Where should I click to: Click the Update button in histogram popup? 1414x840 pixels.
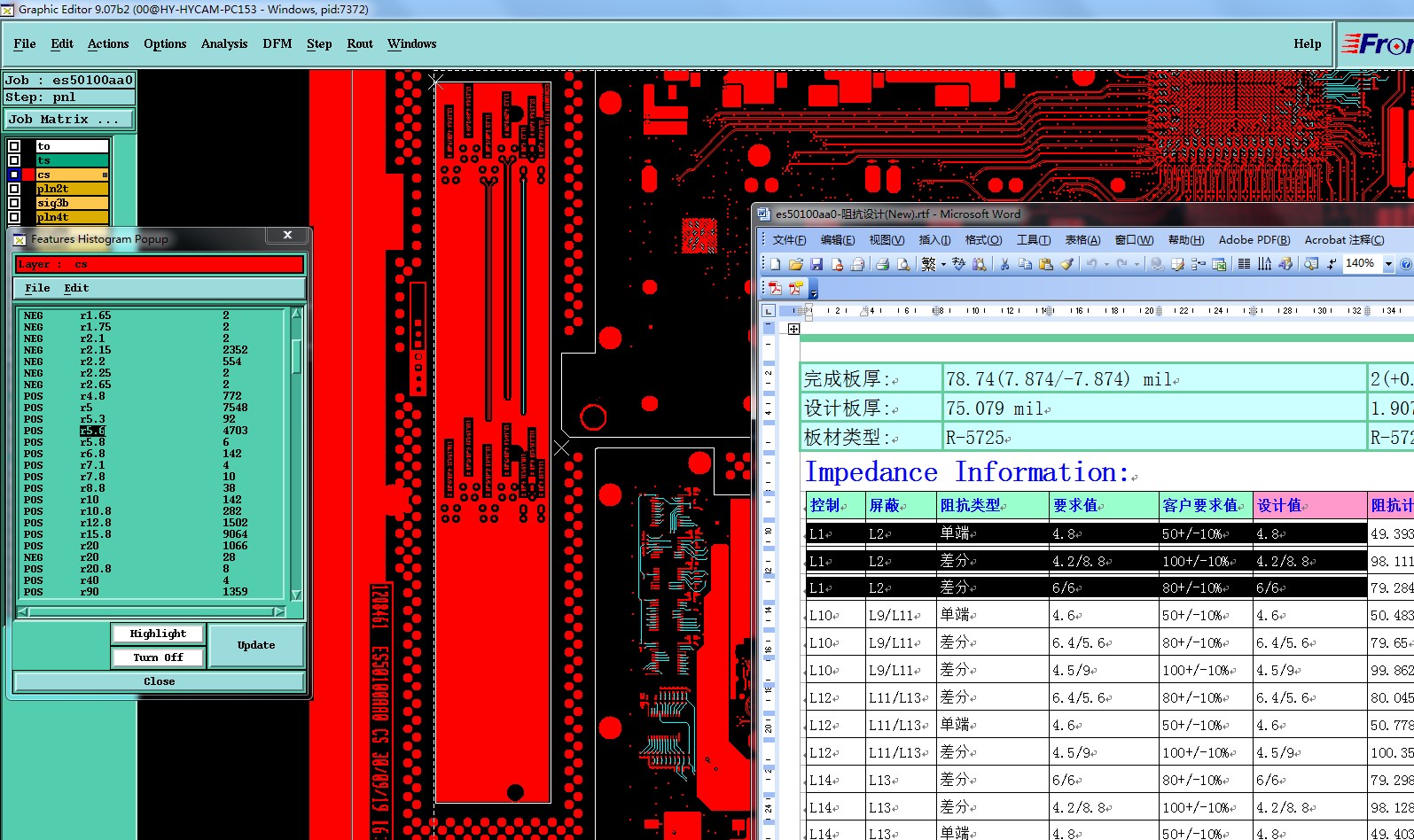click(256, 645)
